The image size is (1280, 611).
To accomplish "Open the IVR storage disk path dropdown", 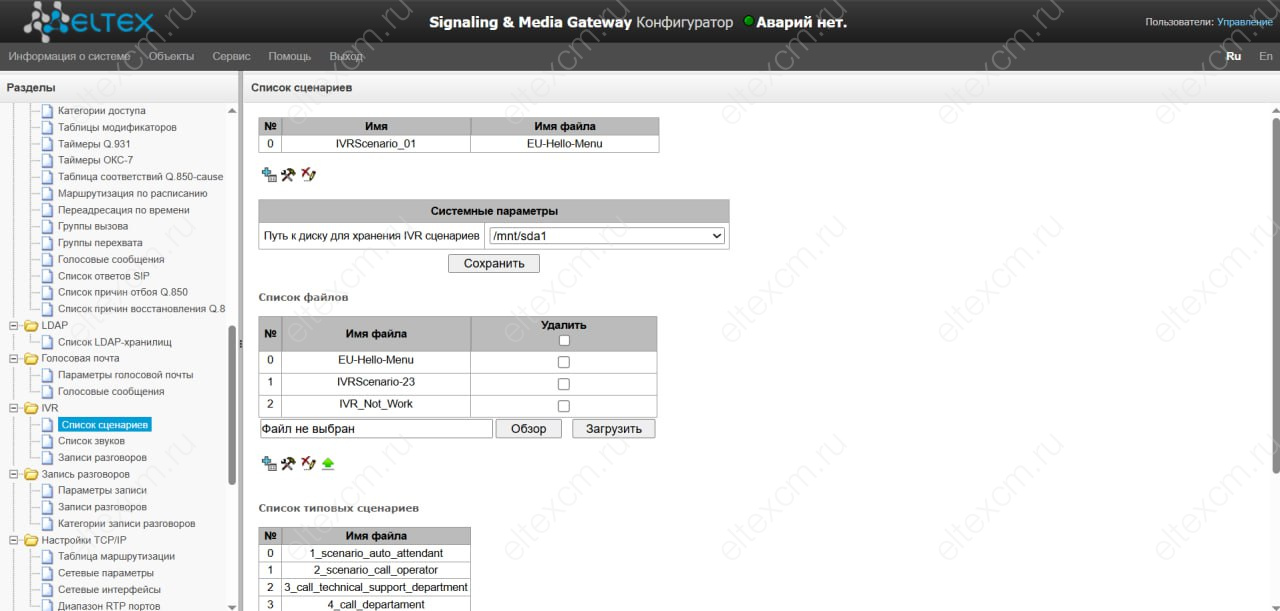I will coord(606,236).
